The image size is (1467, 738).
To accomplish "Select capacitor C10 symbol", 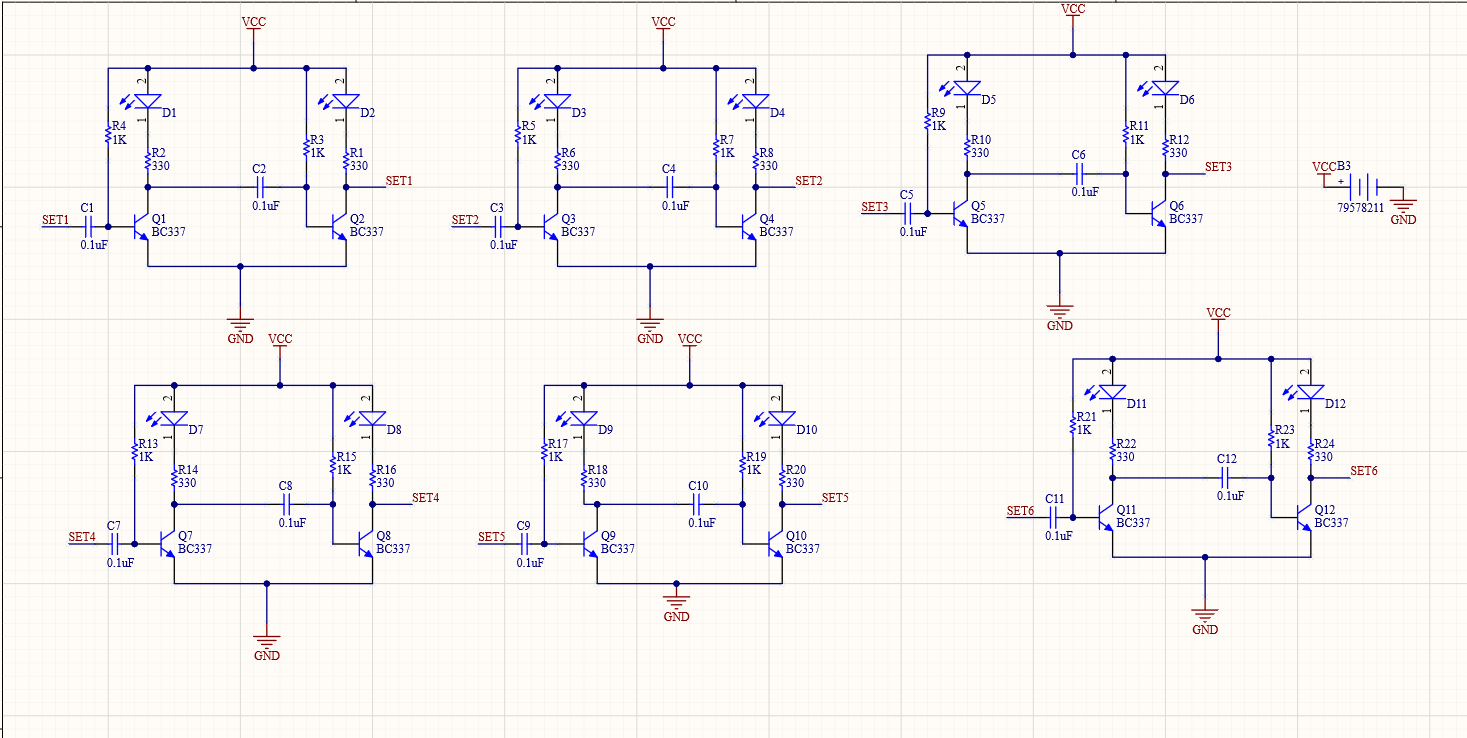I will [697, 504].
